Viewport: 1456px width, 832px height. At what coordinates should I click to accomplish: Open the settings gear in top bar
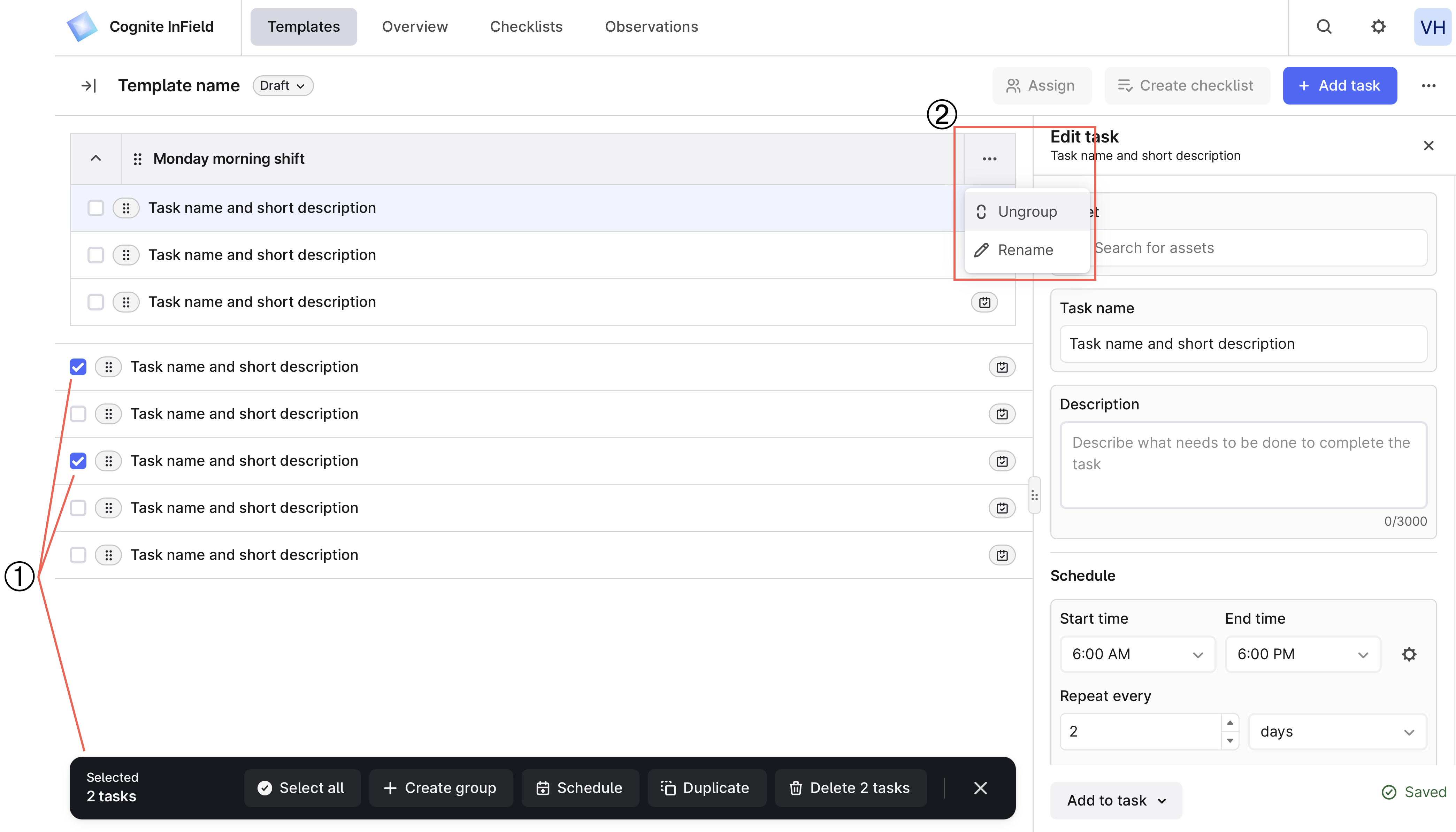1378,26
